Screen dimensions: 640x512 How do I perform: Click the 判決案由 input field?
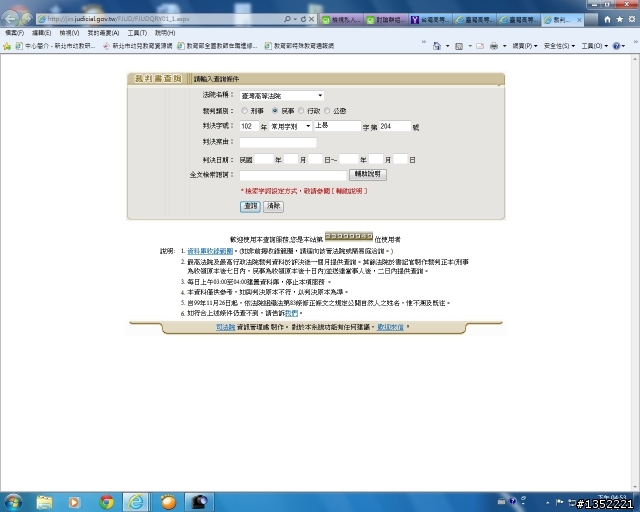tap(278, 142)
